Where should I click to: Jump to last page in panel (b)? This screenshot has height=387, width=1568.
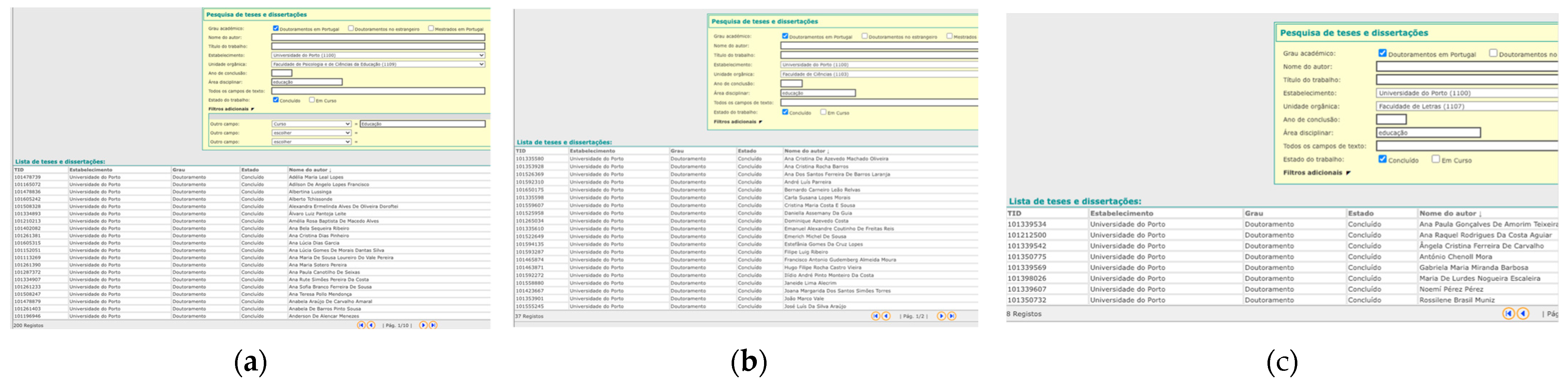tap(952, 316)
